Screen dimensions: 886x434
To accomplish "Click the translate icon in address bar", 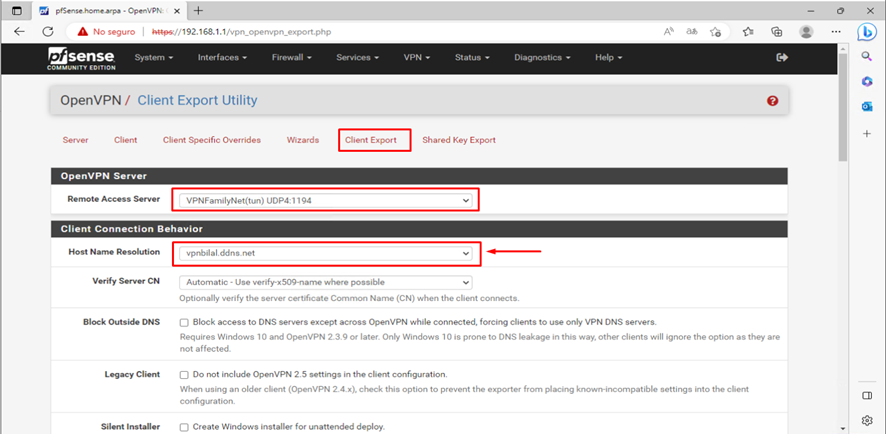I will click(x=692, y=32).
